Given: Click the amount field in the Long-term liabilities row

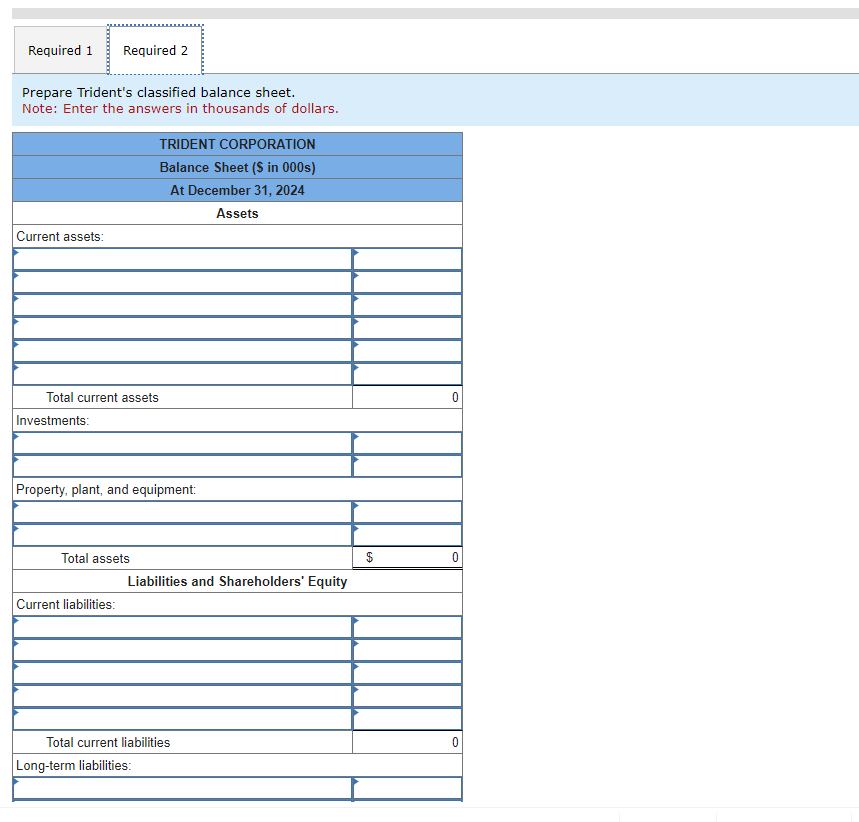Looking at the screenshot, I should (407, 788).
